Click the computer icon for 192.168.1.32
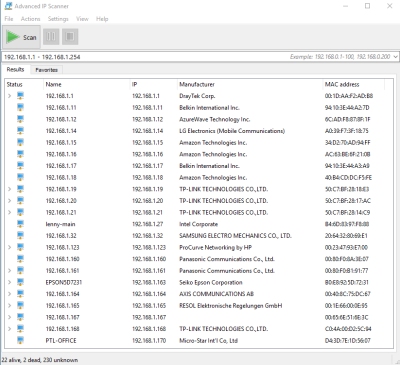400x365 pixels. (x=20, y=236)
